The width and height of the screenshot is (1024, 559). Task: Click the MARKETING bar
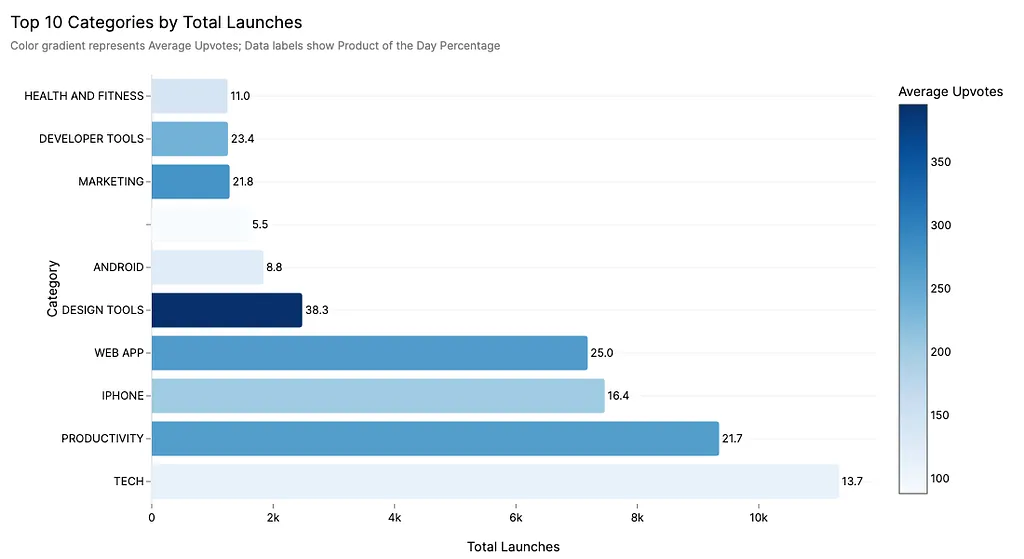(x=190, y=182)
